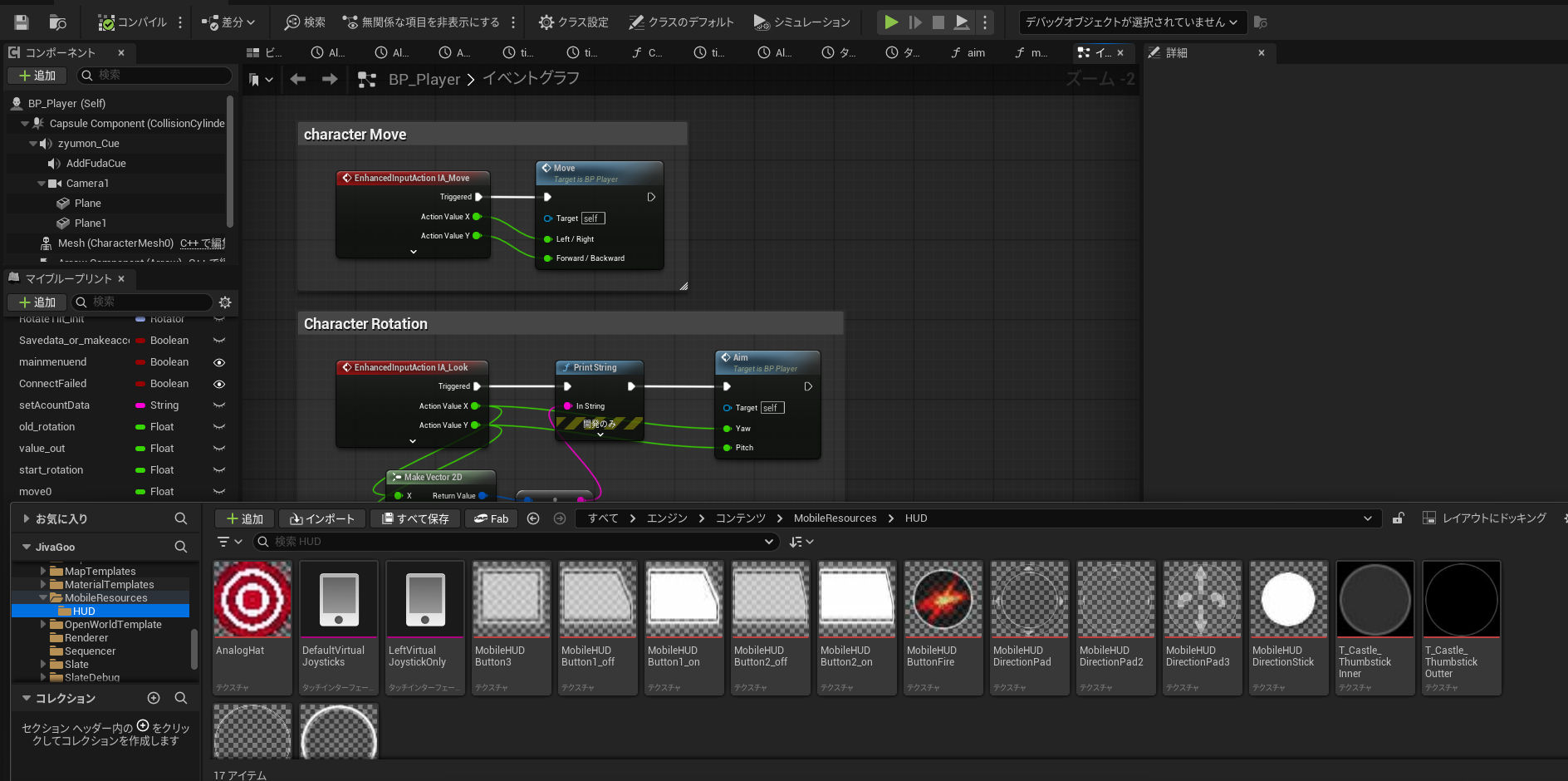
Task: Click the Import button in Content Browser
Action: [321, 518]
